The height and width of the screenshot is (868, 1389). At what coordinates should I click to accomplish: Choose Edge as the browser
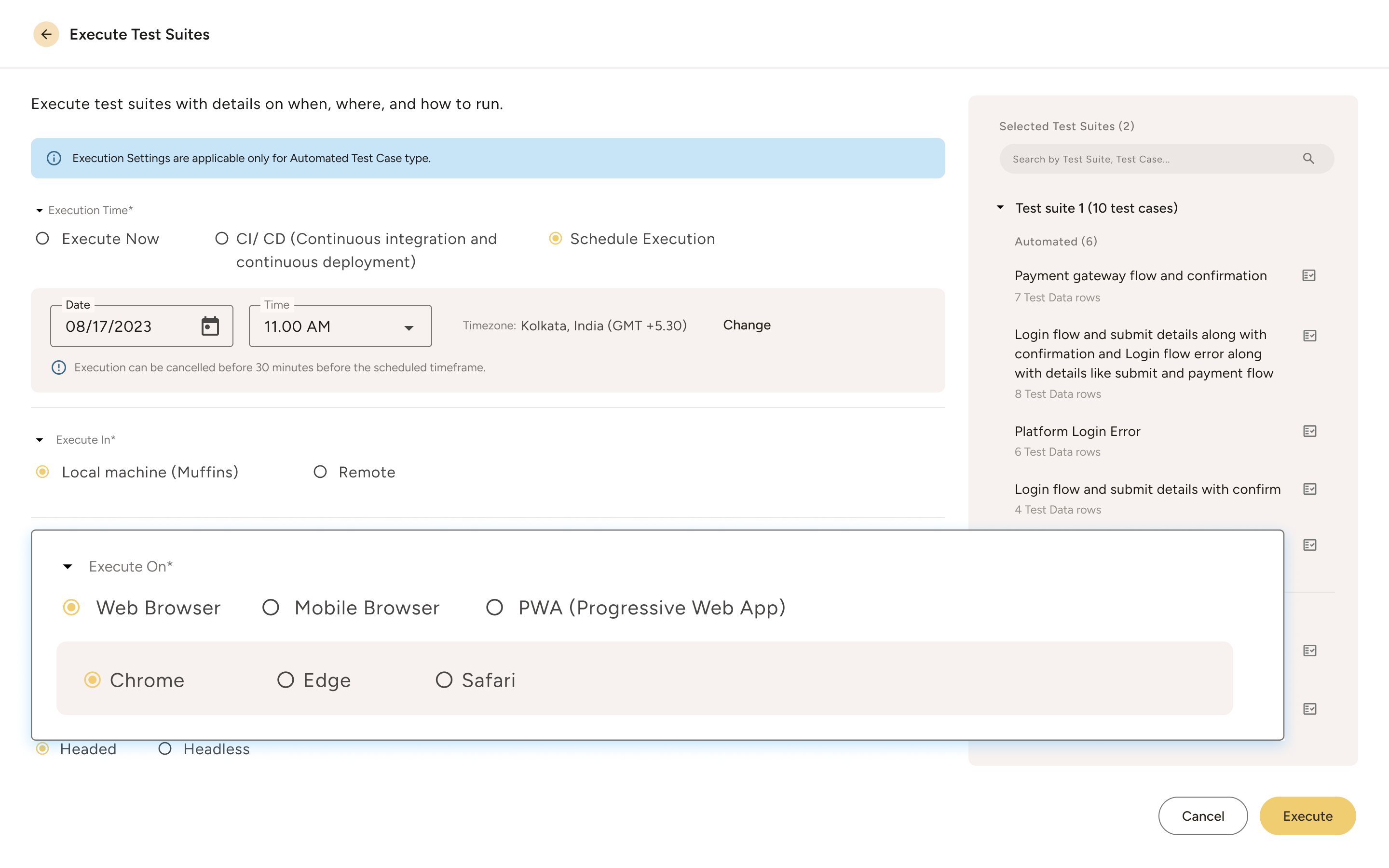(285, 680)
